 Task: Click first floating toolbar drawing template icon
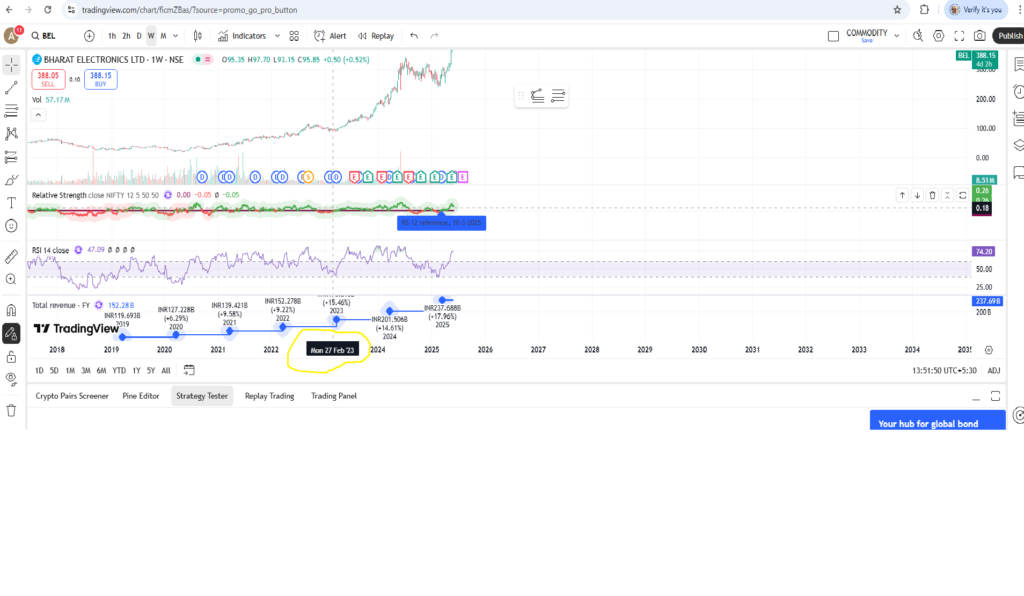[x=537, y=96]
